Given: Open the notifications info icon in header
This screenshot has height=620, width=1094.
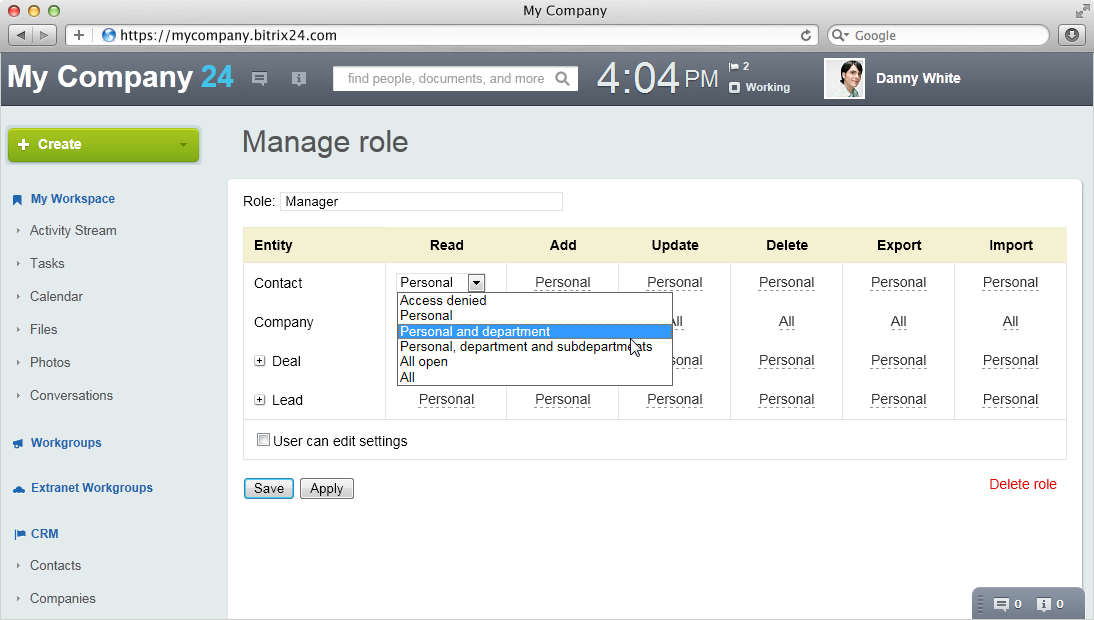Looking at the screenshot, I should point(298,79).
